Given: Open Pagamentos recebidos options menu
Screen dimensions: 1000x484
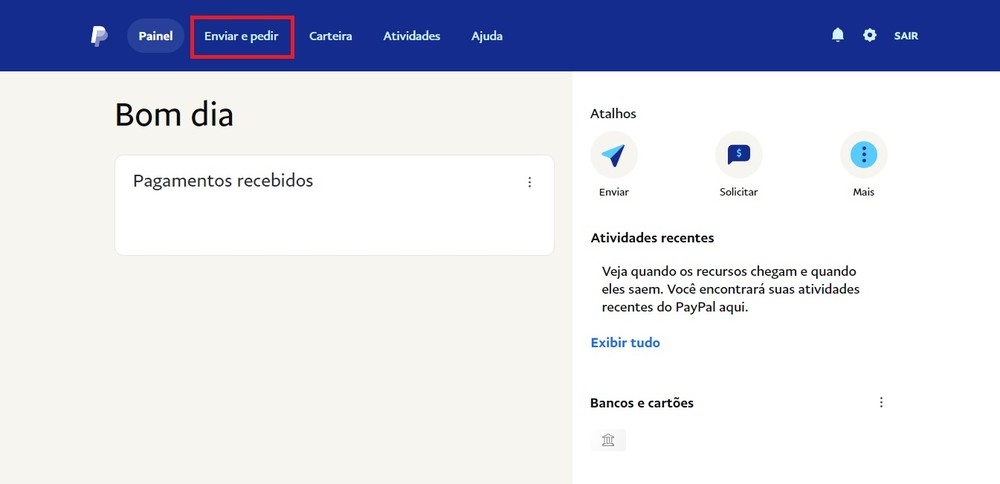Looking at the screenshot, I should tap(529, 182).
